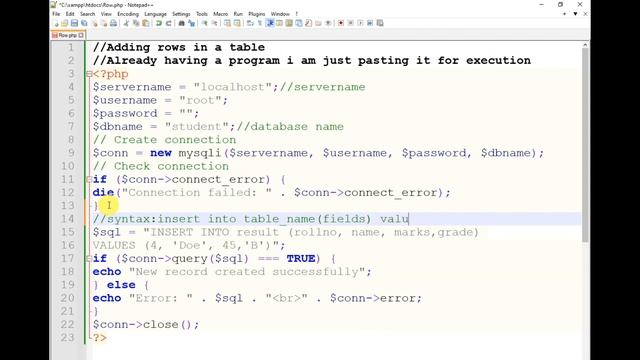640x360 pixels.
Task: Click the text "$servername" on line 4
Action: point(132,87)
